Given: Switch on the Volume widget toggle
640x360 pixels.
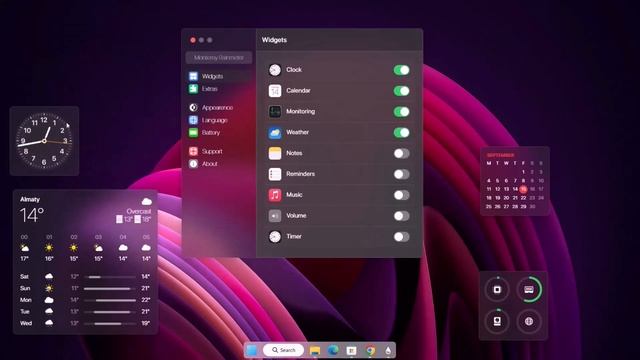Looking at the screenshot, I should coord(402,216).
